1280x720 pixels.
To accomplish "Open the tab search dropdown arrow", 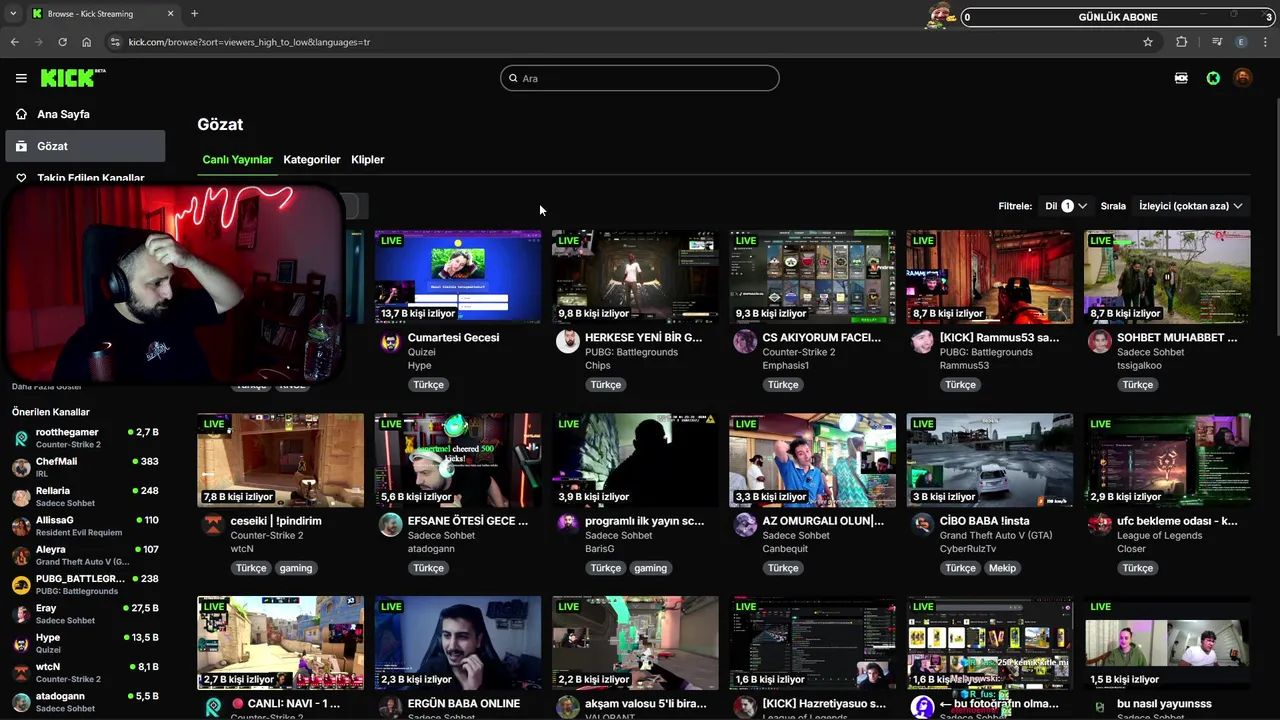I will (12, 14).
